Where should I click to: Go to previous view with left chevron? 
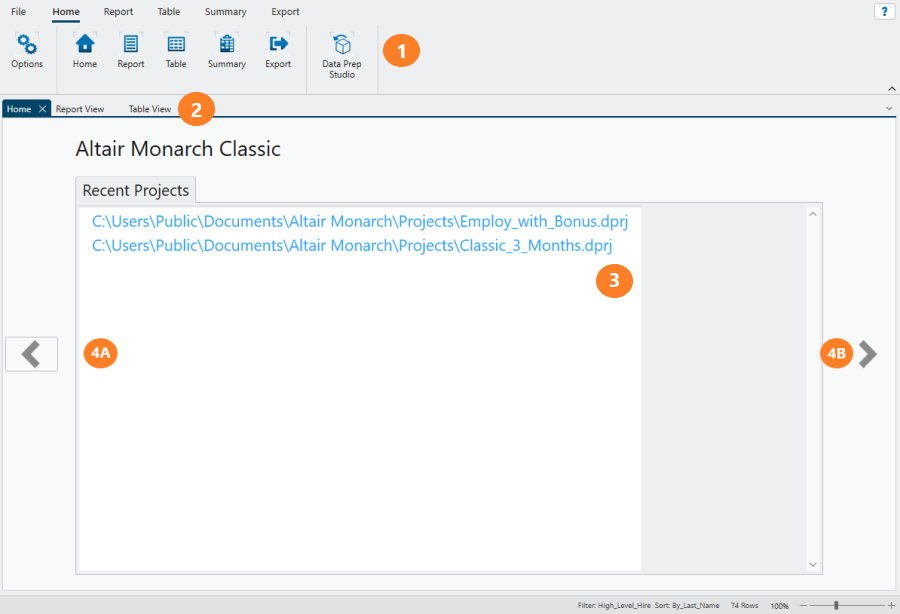32,353
